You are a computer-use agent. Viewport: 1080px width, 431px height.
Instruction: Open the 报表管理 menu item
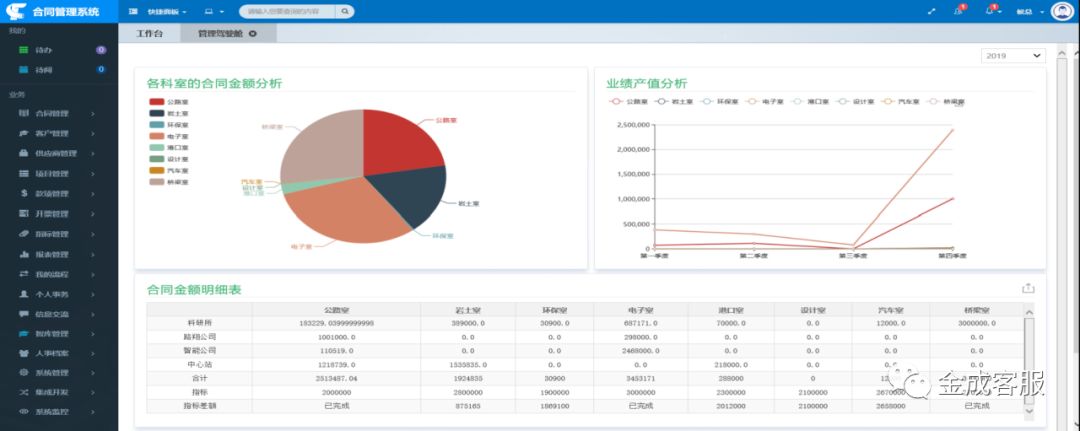tap(59, 254)
